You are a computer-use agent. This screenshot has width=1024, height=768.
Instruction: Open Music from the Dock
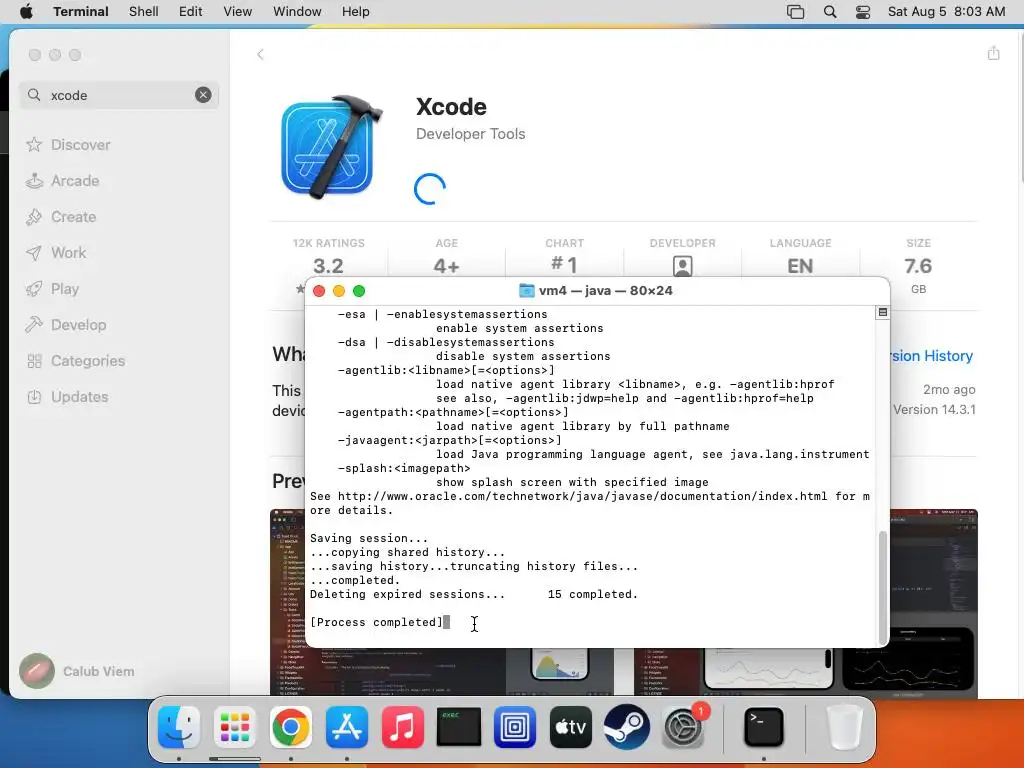[x=402, y=727]
